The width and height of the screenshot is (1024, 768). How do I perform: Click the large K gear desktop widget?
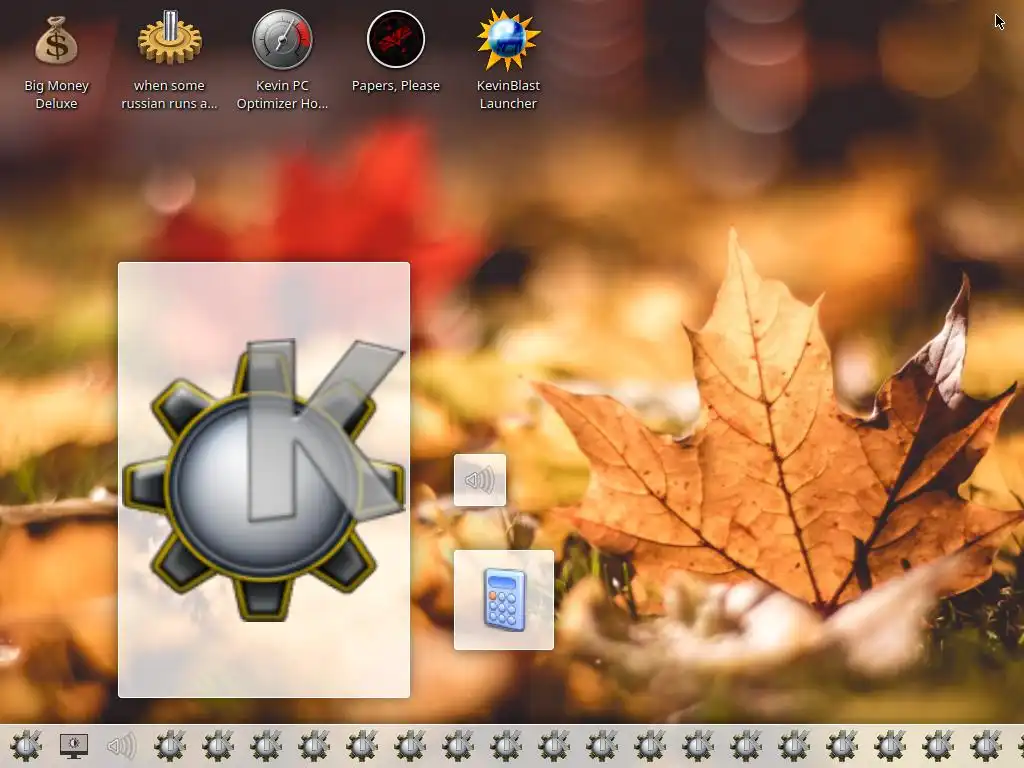264,480
